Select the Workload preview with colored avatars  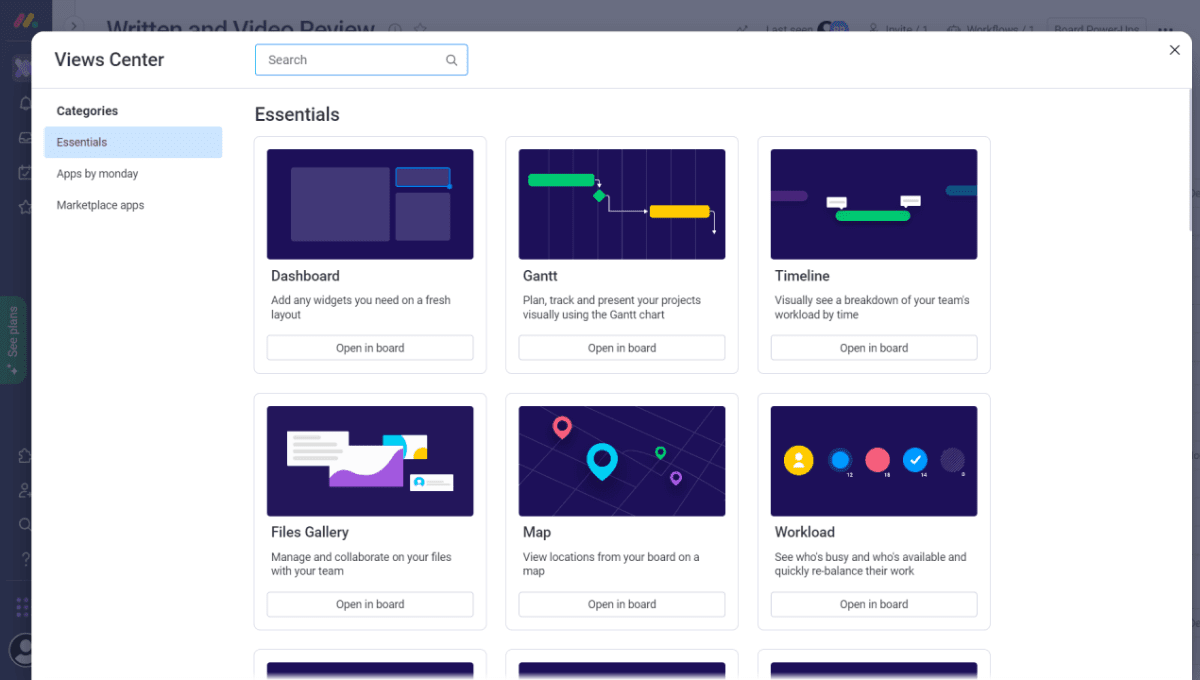tap(874, 461)
